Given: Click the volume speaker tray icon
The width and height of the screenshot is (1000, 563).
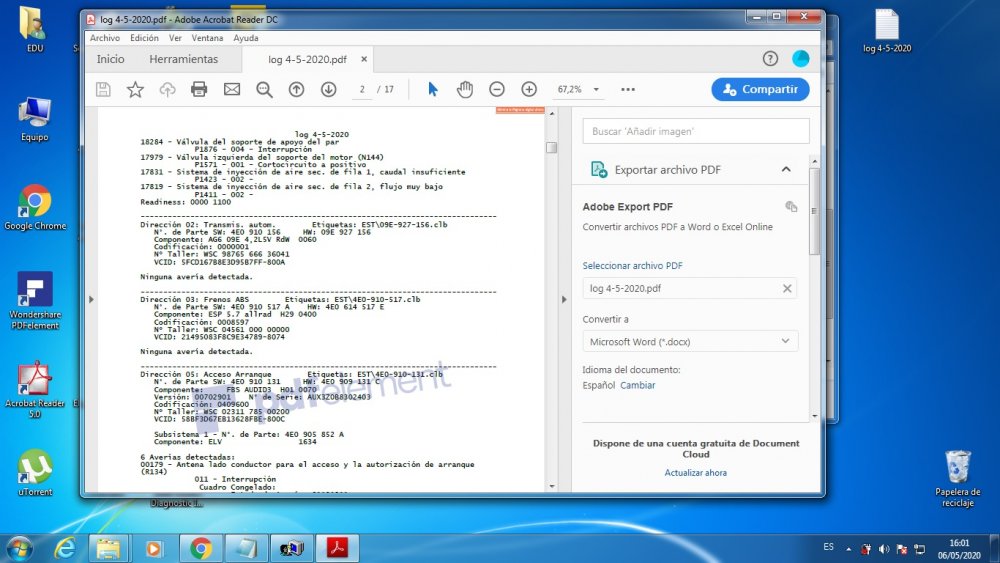Looking at the screenshot, I should (x=884, y=548).
